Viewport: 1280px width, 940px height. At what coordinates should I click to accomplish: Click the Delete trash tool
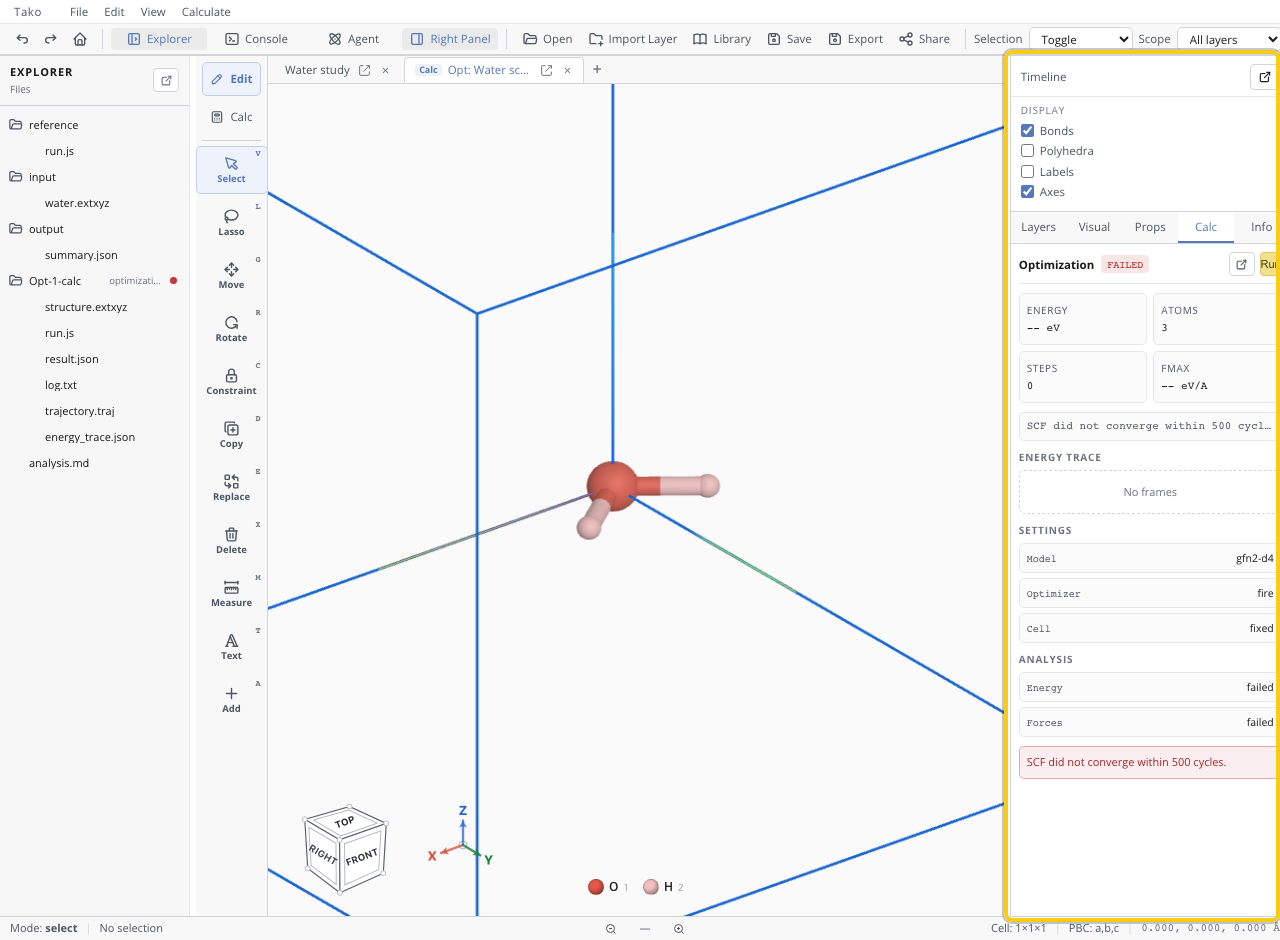(x=231, y=540)
